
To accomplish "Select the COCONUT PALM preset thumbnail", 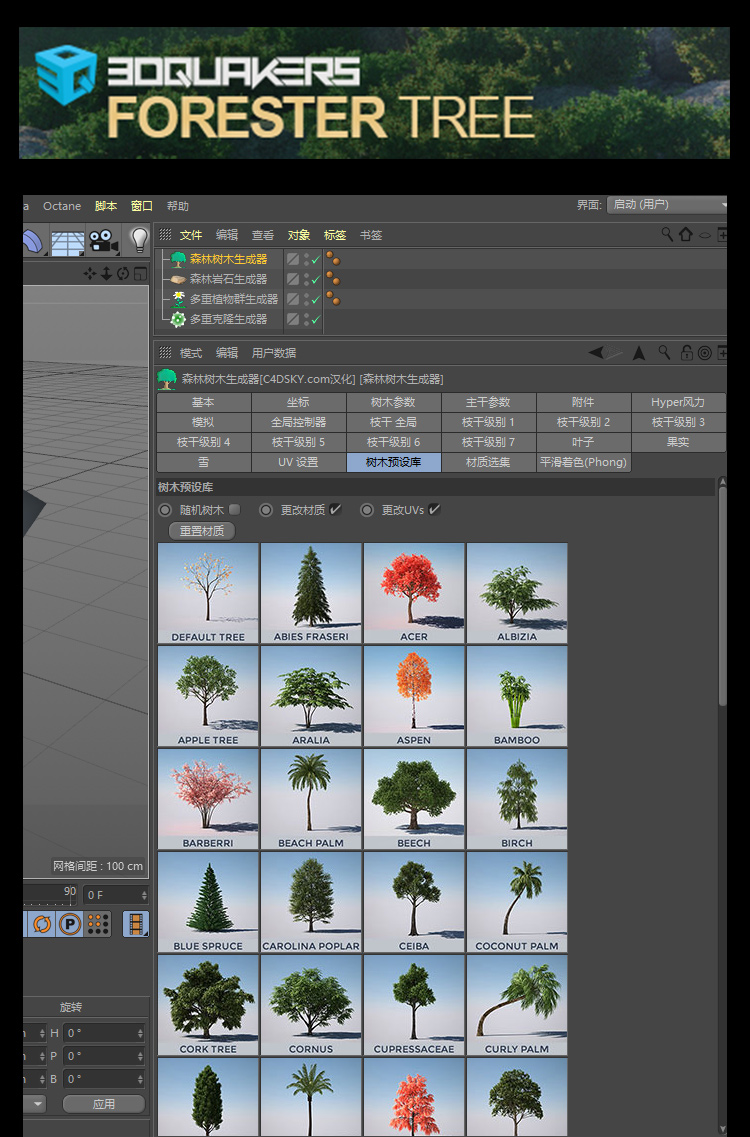I will point(516,902).
